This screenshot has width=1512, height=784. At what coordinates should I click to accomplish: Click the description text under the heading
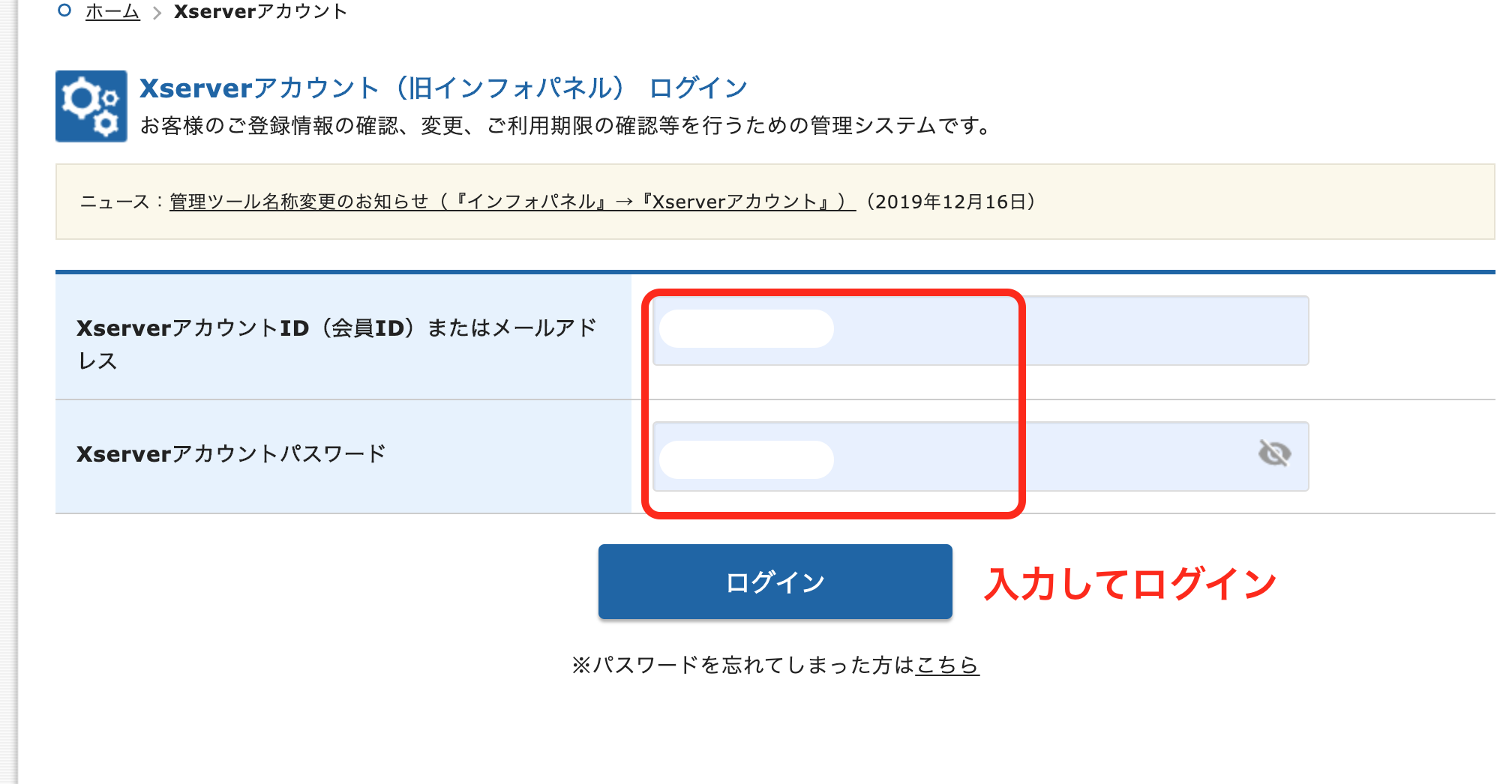(567, 125)
